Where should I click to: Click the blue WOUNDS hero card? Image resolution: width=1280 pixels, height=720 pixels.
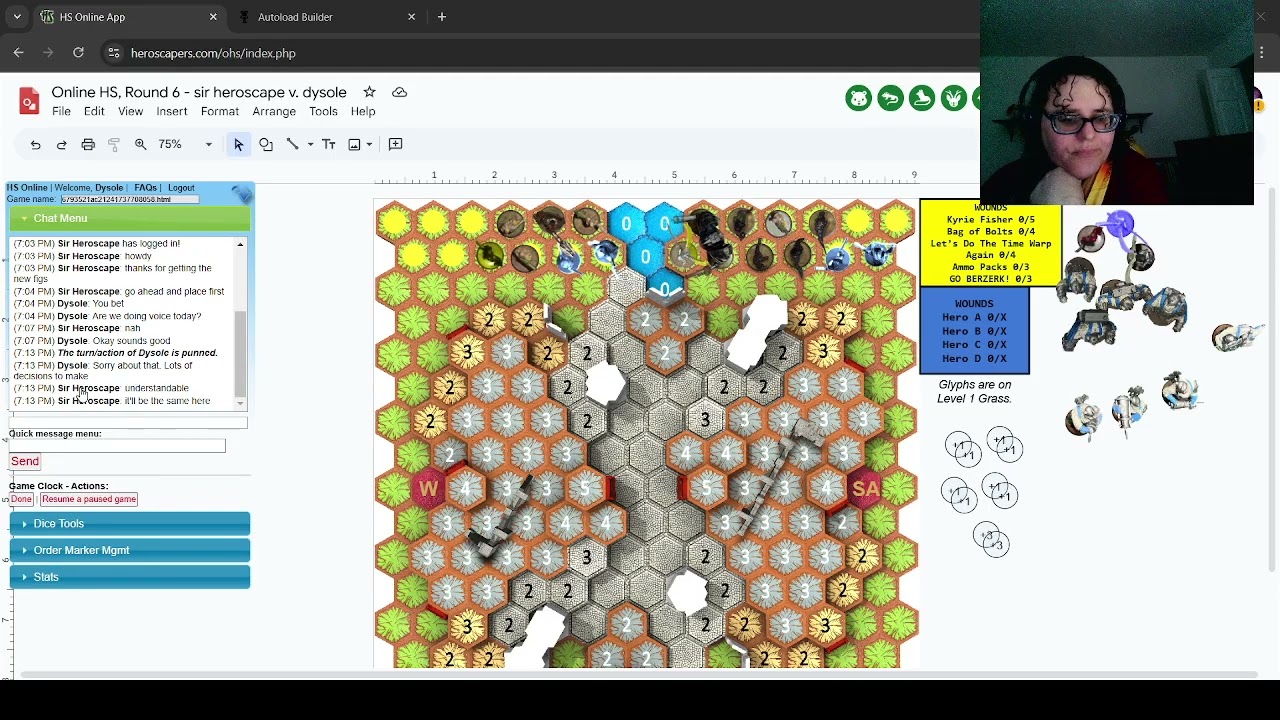click(x=974, y=331)
